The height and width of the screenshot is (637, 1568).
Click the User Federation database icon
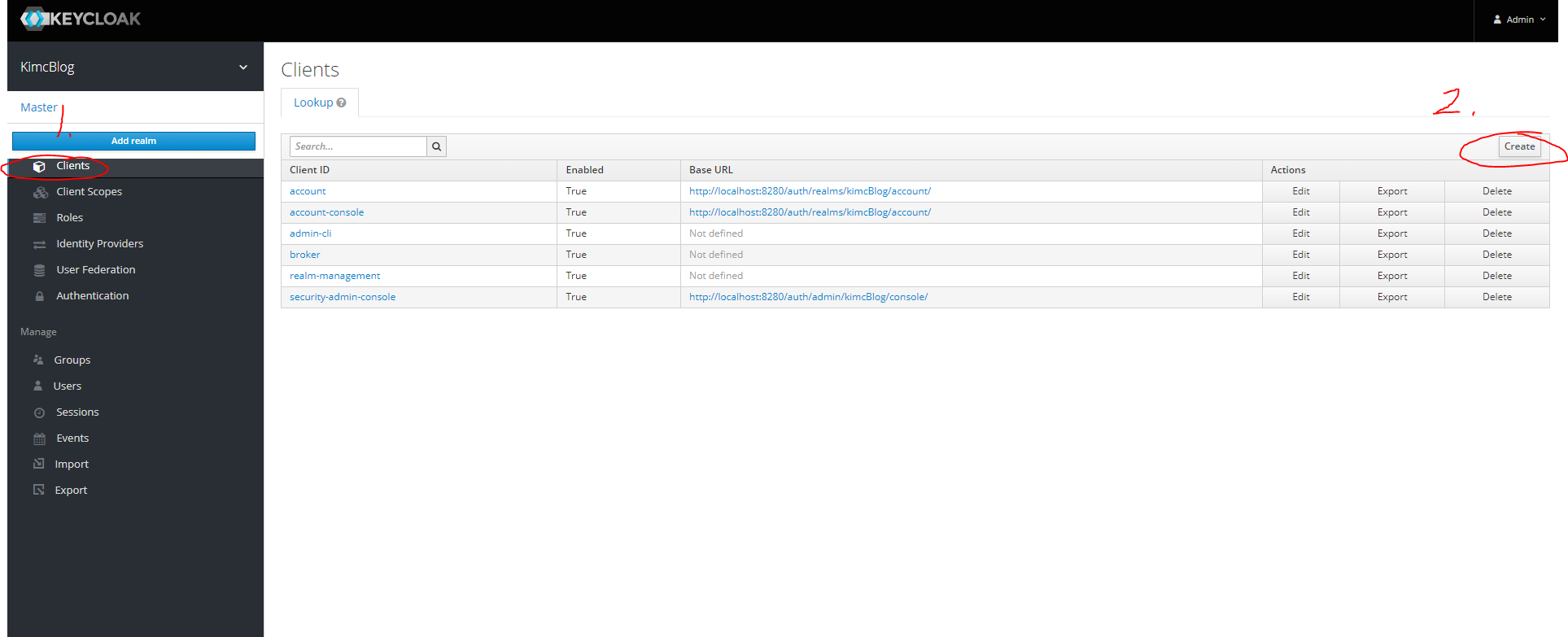[x=39, y=270]
